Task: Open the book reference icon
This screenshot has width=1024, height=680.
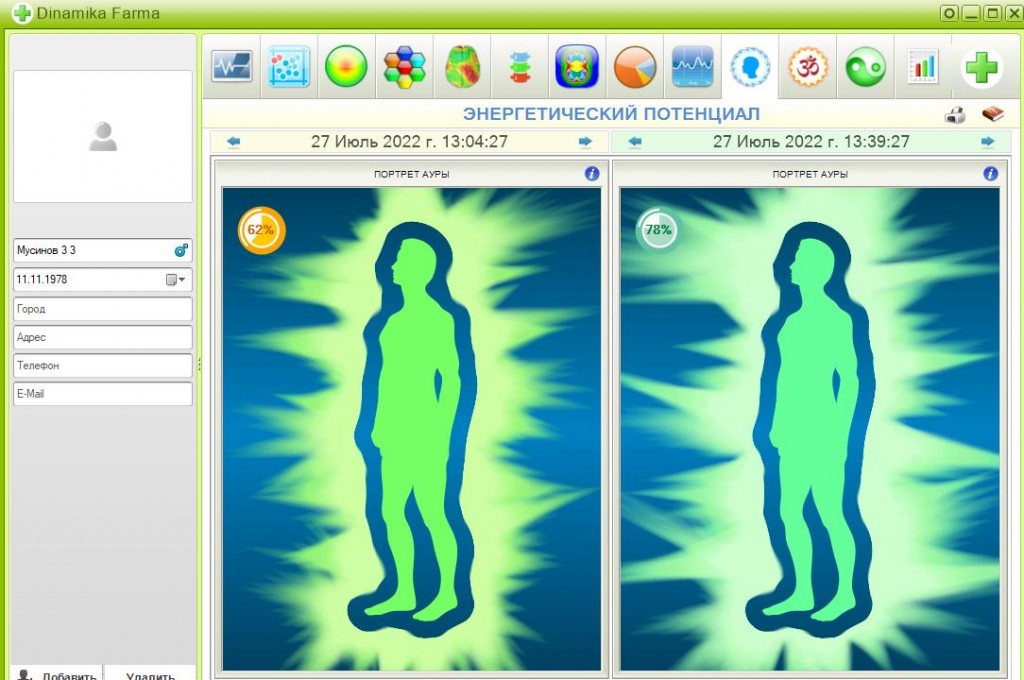Action: (x=993, y=114)
